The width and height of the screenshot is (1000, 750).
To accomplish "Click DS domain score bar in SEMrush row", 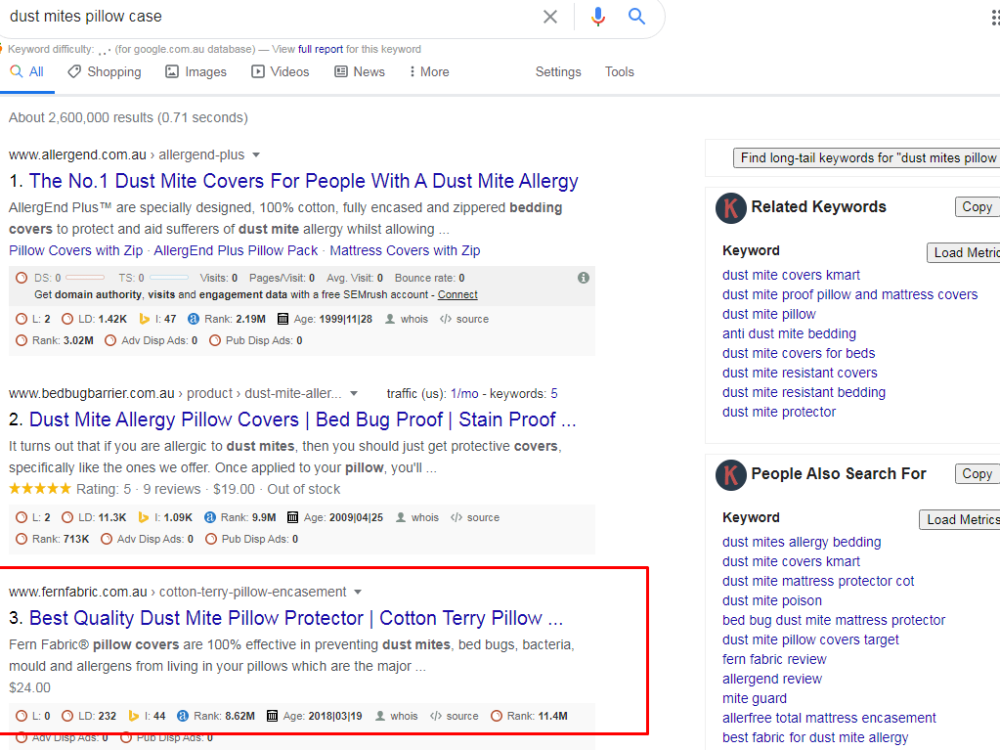I will [x=85, y=277].
